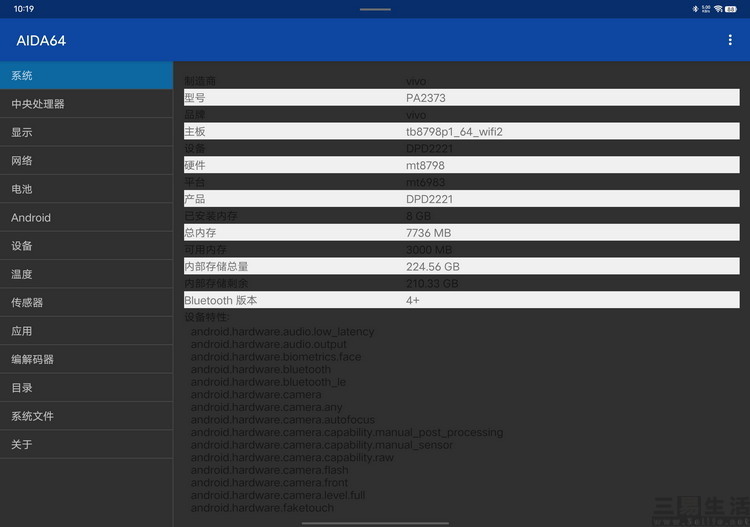
Task: Tap android.hardware.audio.output entry
Action: pos(268,344)
